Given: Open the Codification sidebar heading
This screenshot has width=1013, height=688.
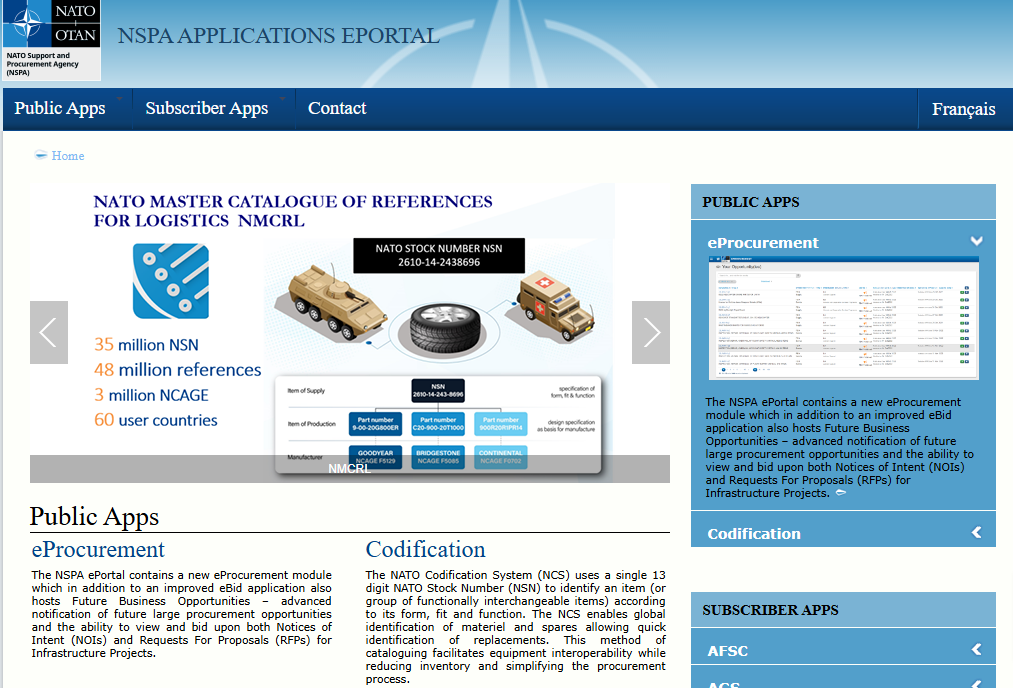Looking at the screenshot, I should [754, 534].
